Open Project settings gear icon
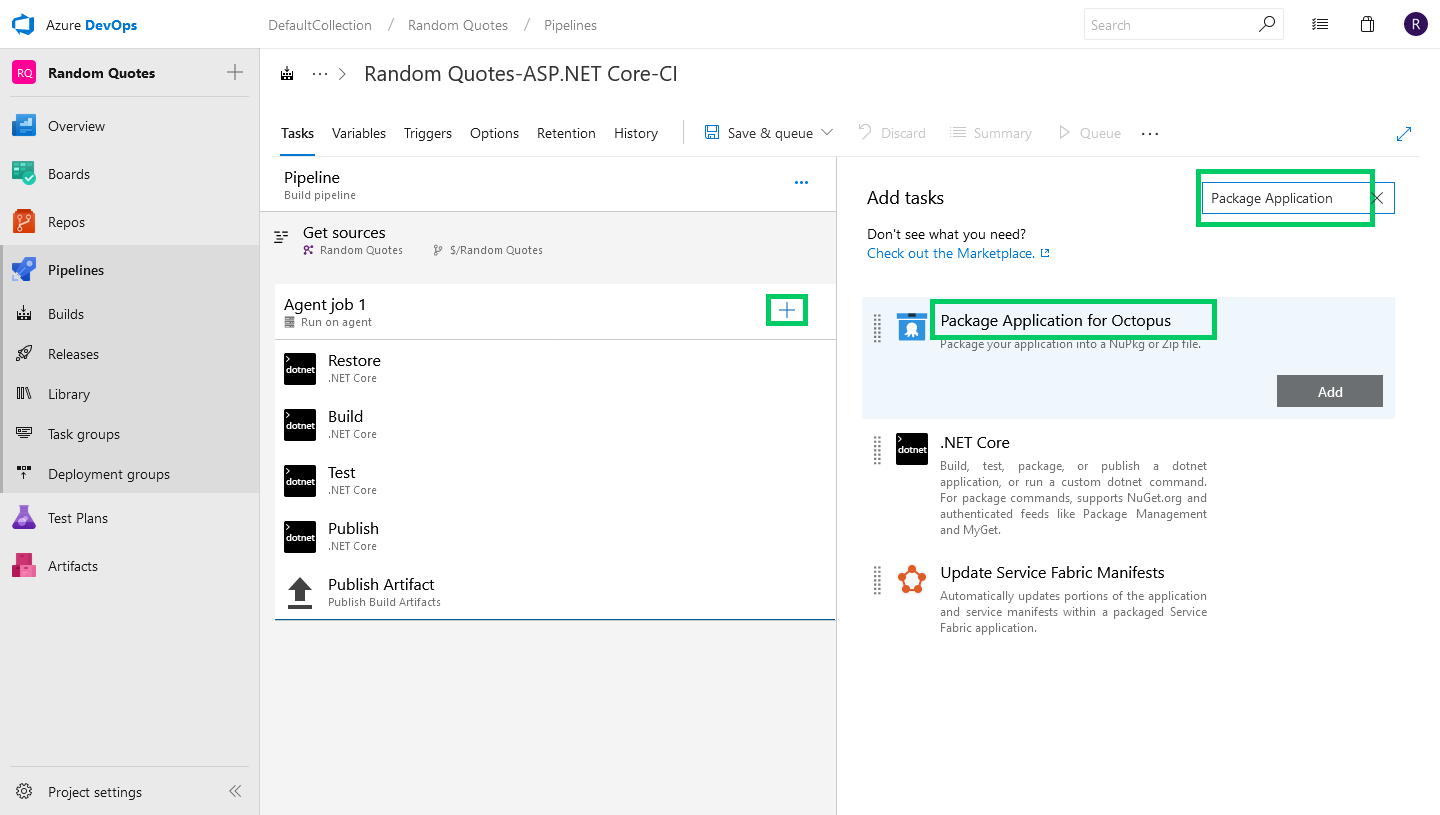Viewport: 1440px width, 815px height. pyautogui.click(x=25, y=792)
